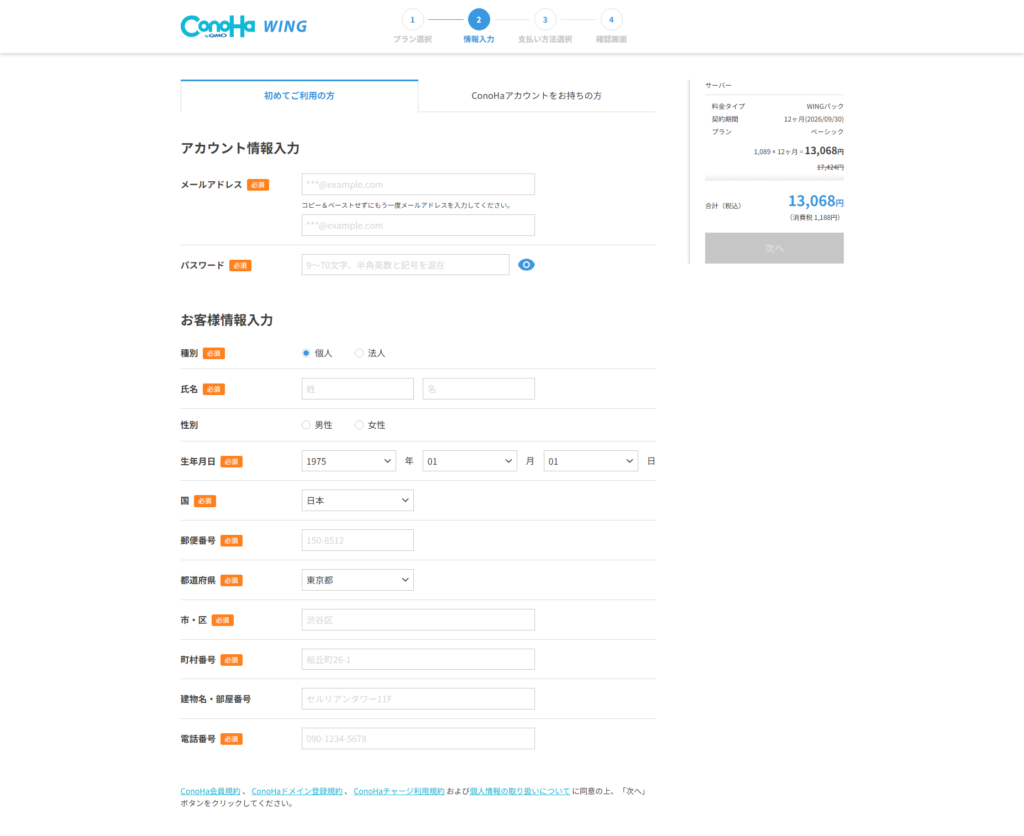This screenshot has width=1024, height=836.
Task: Click the ConoHa WING logo
Action: click(x=243, y=26)
